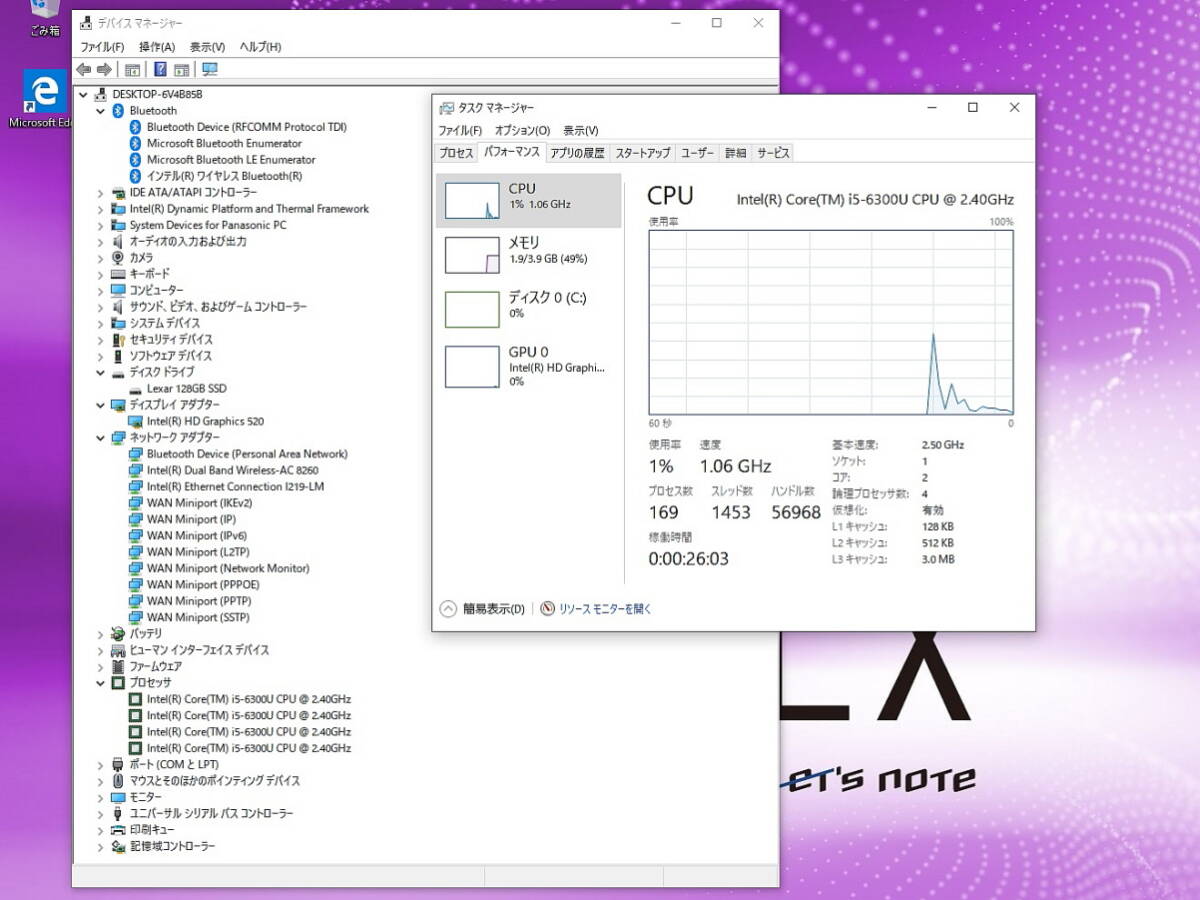Click the circled chevron icon beside 簡易表示(D)
The image size is (1200, 900).
pos(448,608)
